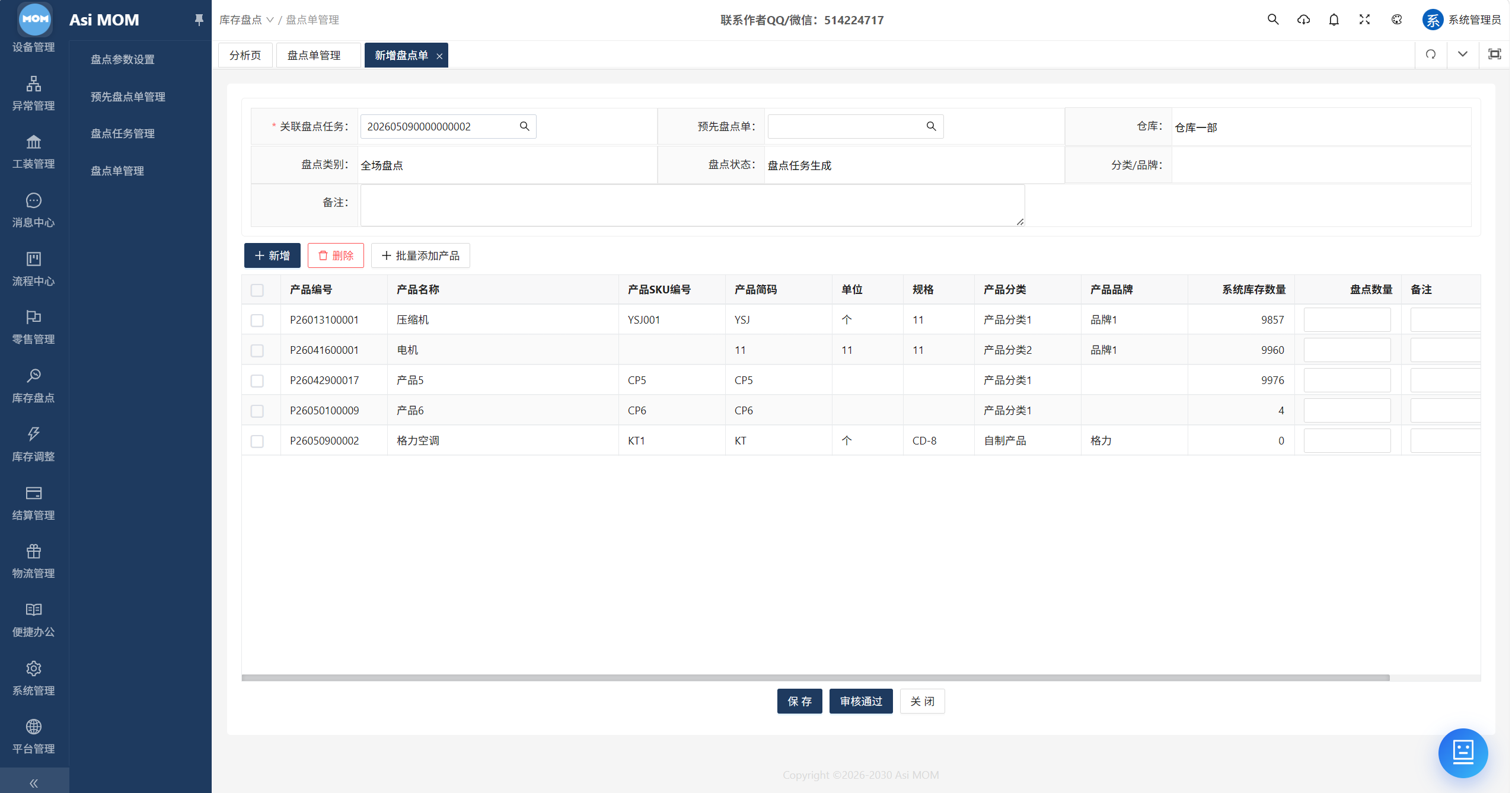Click the horizontal scrollbar under the table
Viewport: 1512px width, 793px height.
[x=815, y=677]
